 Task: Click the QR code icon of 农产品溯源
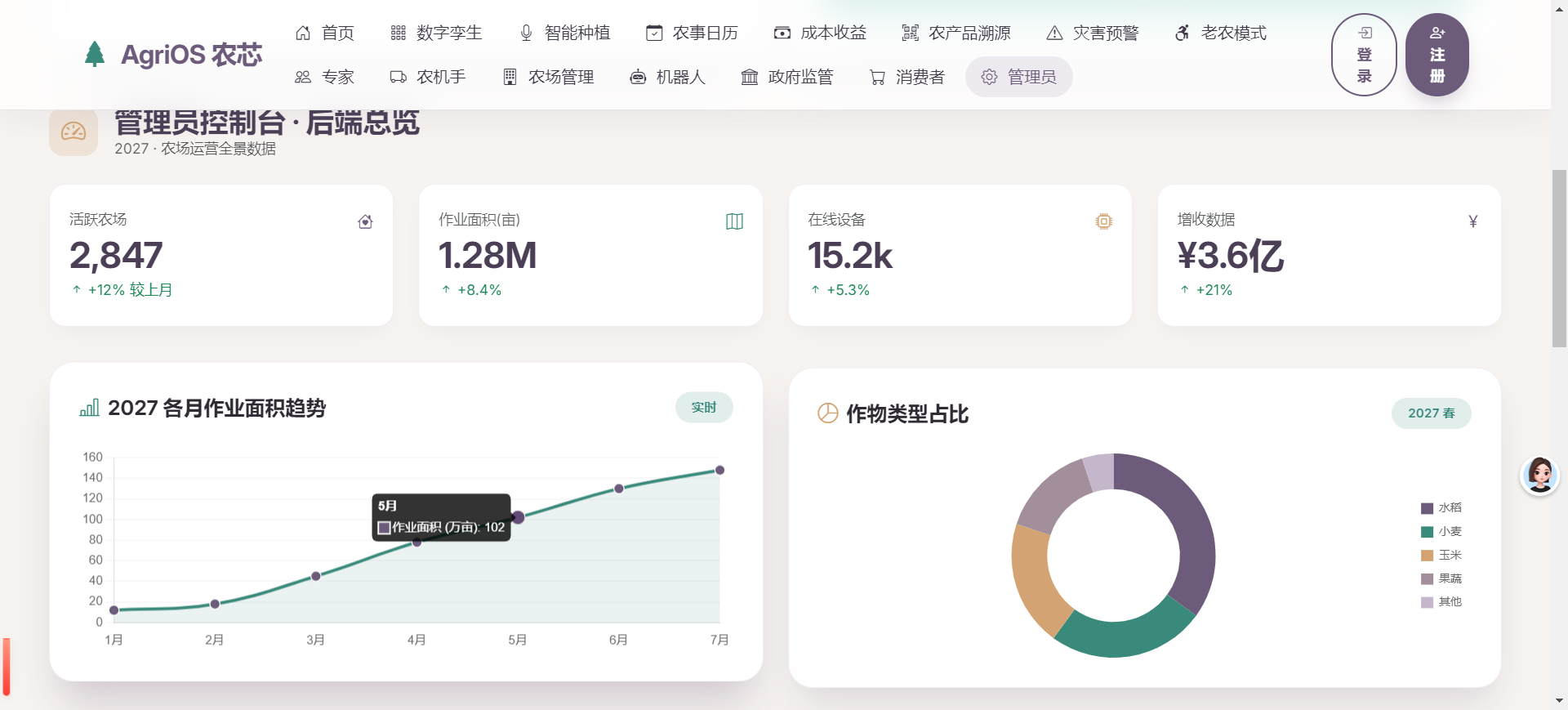click(x=910, y=33)
